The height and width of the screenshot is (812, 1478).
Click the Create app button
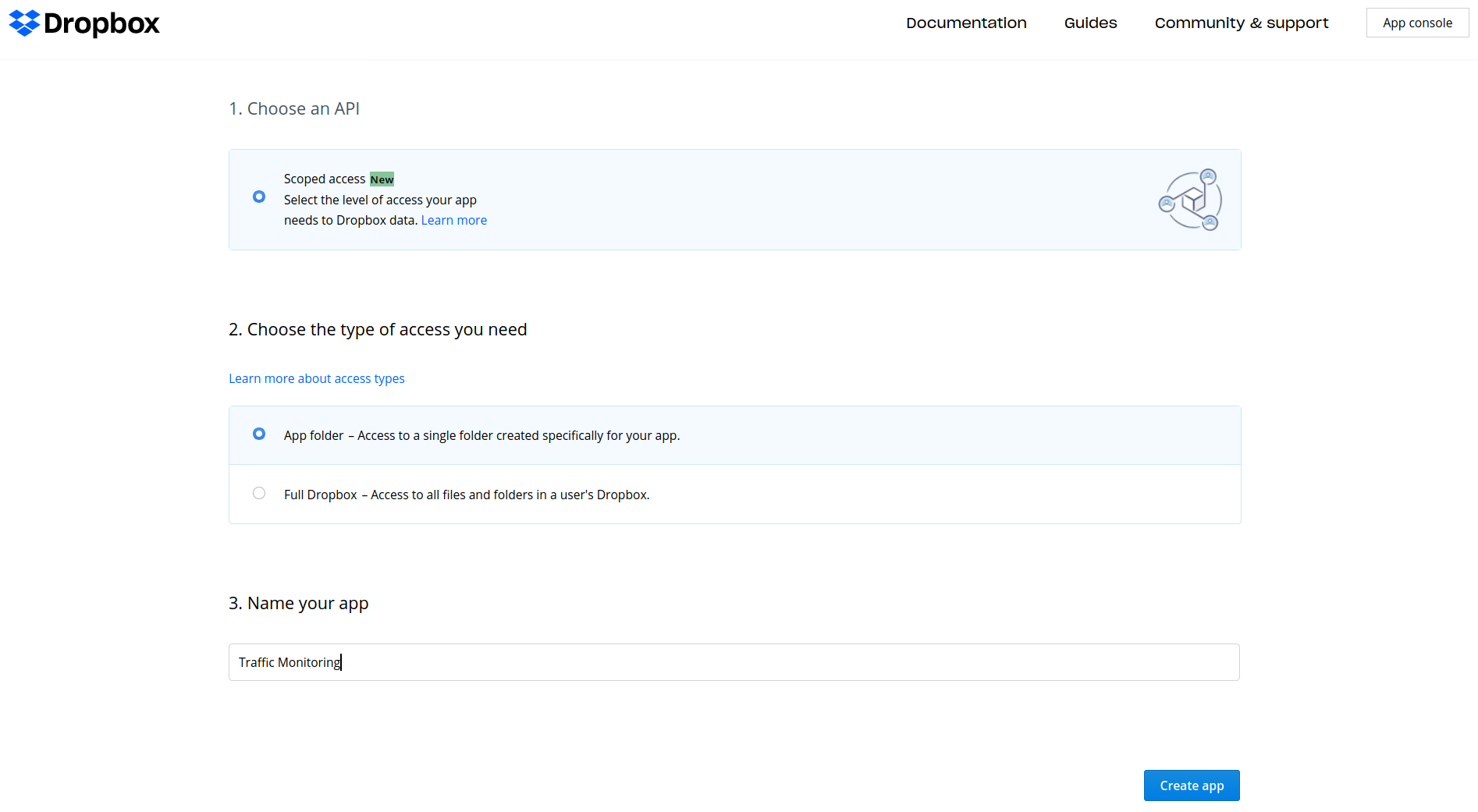(x=1192, y=785)
